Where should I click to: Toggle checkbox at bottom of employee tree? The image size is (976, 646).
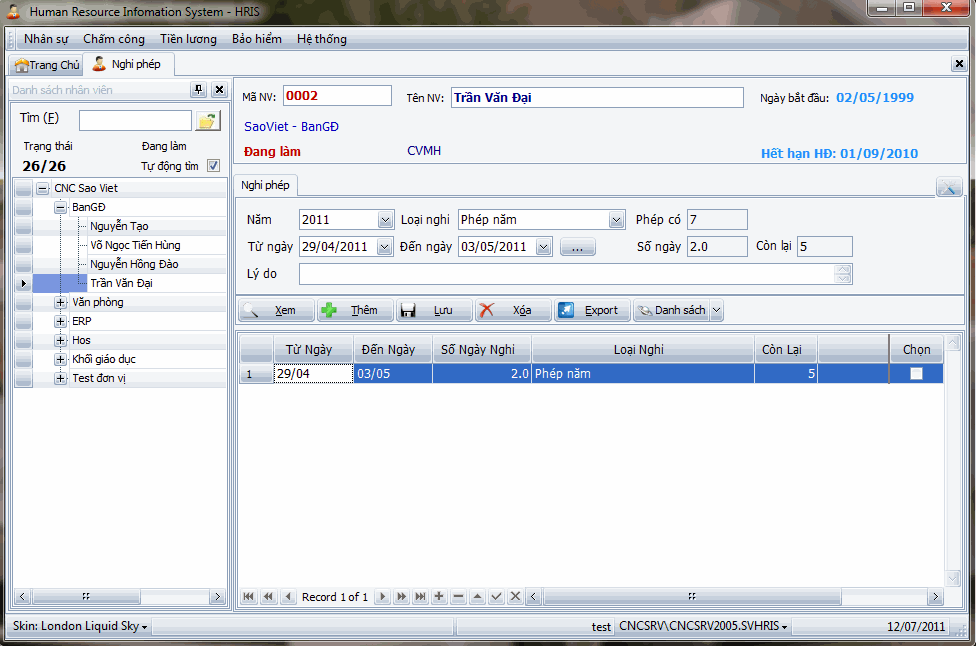[213, 597]
